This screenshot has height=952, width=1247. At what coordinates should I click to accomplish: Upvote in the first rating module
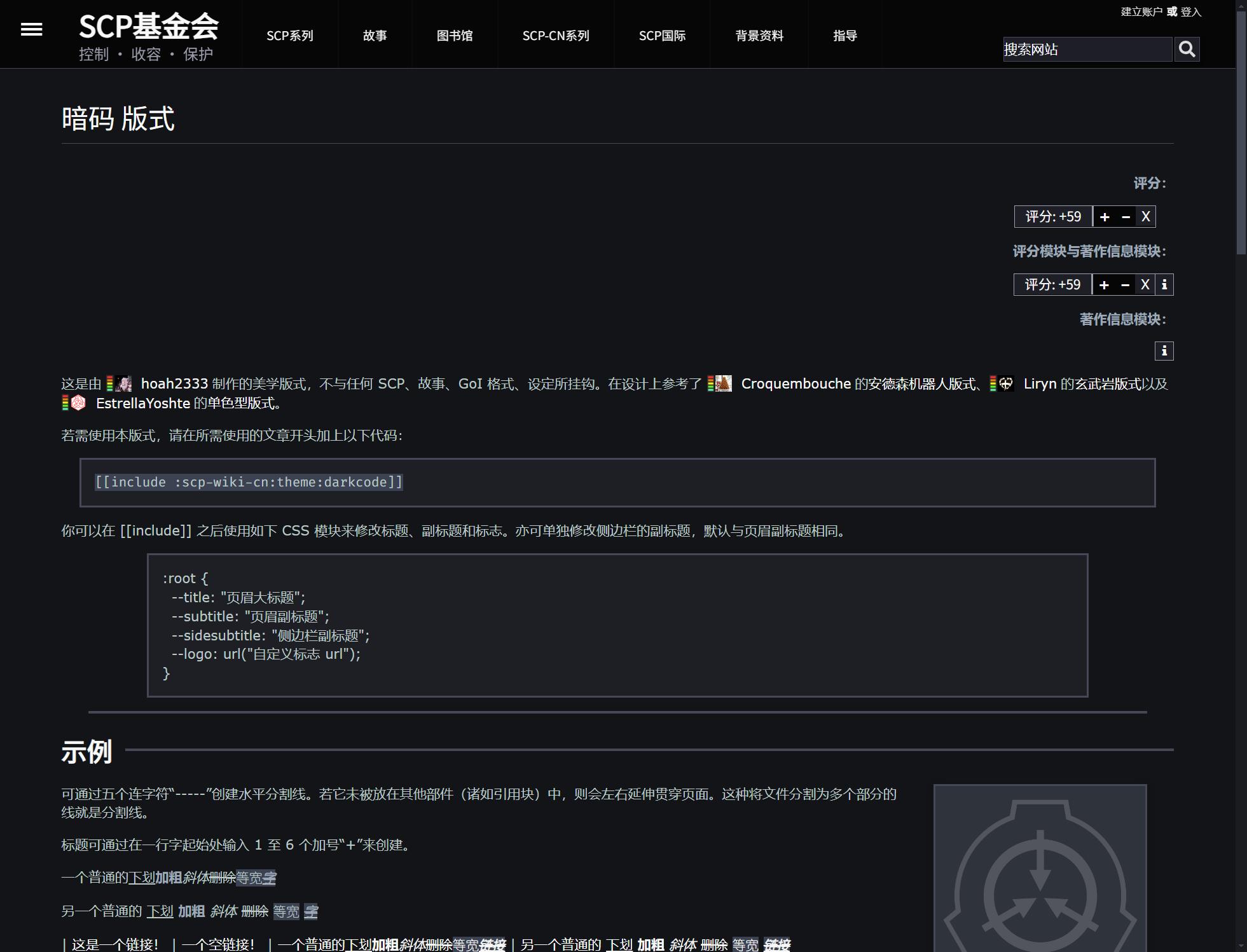1105,217
